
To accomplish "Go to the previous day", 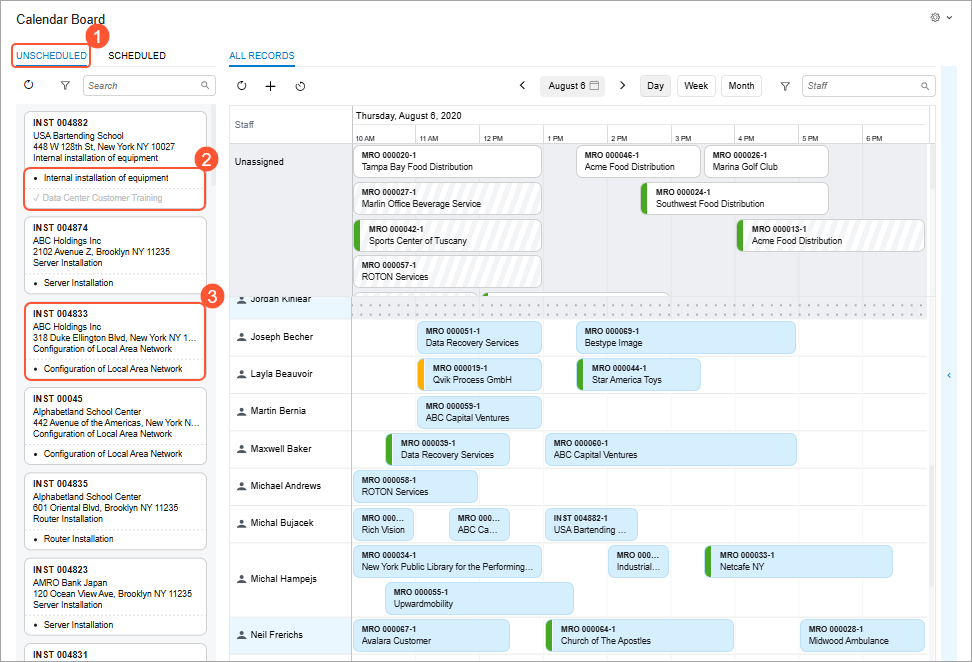I will pyautogui.click(x=522, y=86).
